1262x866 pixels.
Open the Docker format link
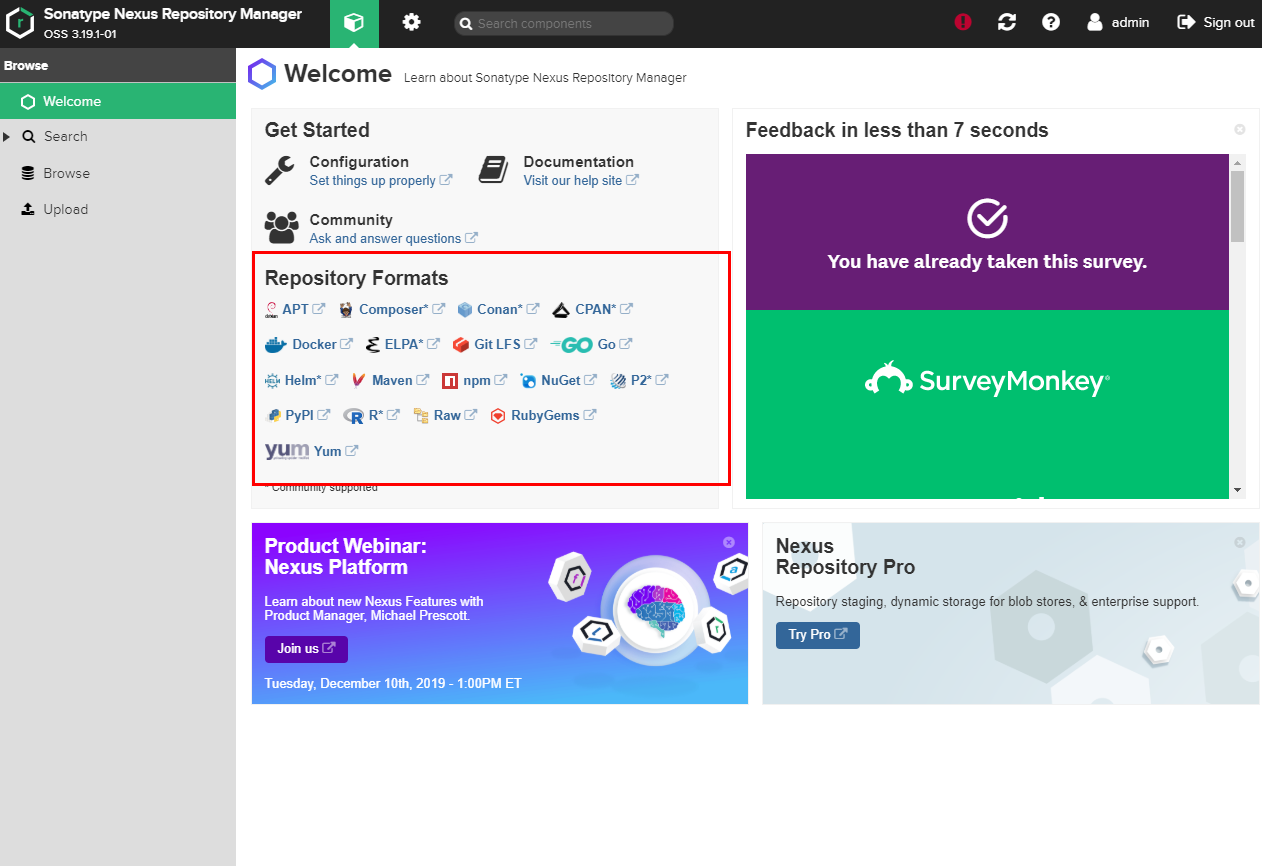[x=322, y=344]
